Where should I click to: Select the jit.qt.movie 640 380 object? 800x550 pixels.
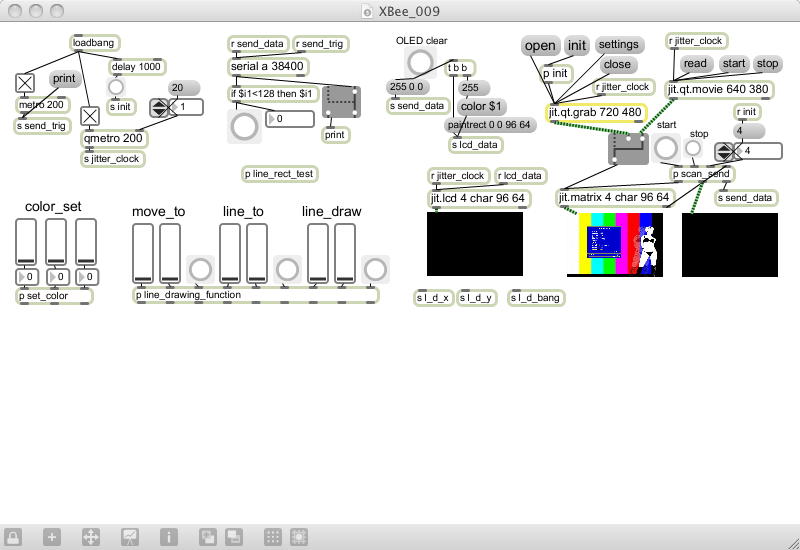click(718, 90)
